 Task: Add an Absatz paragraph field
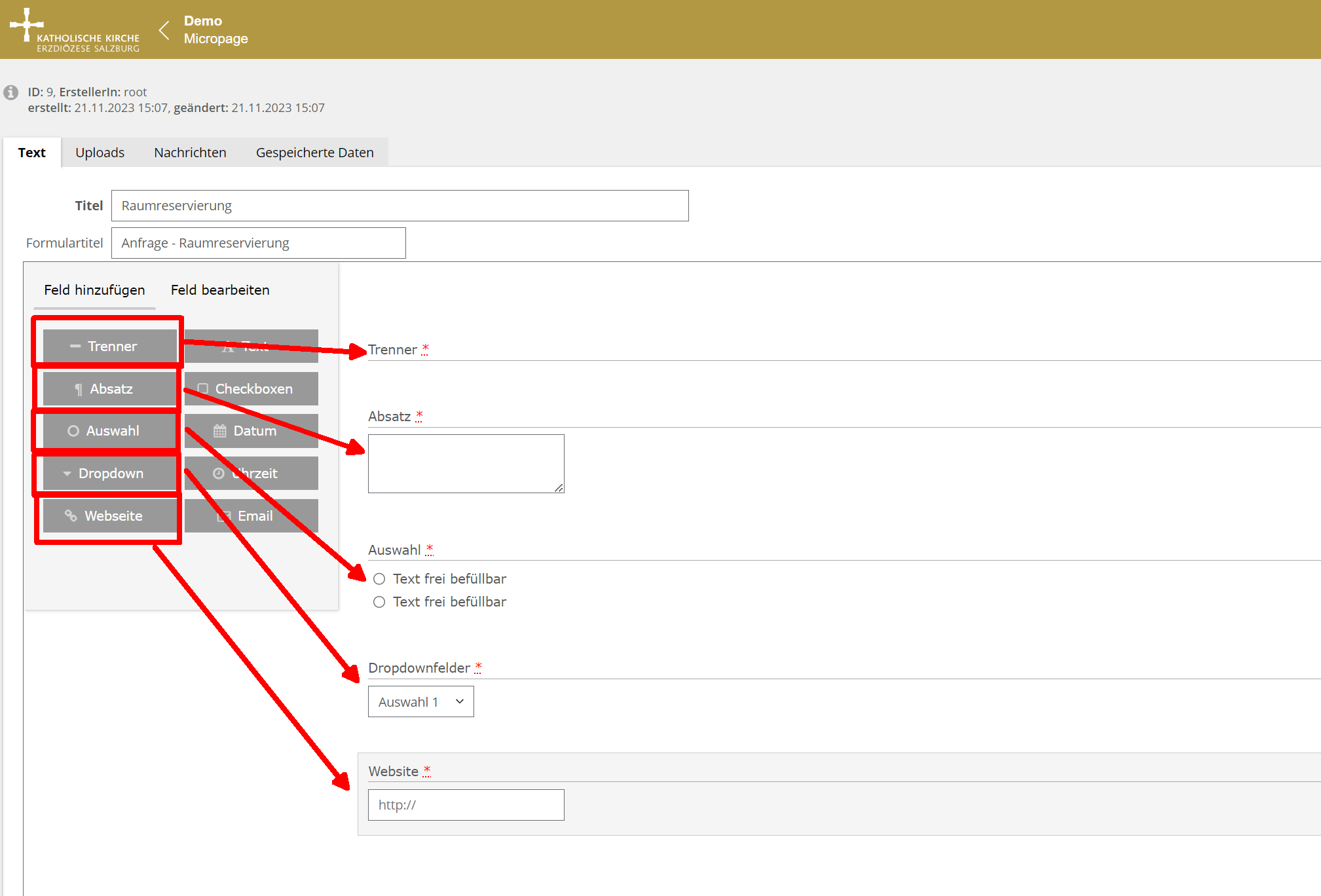109,388
